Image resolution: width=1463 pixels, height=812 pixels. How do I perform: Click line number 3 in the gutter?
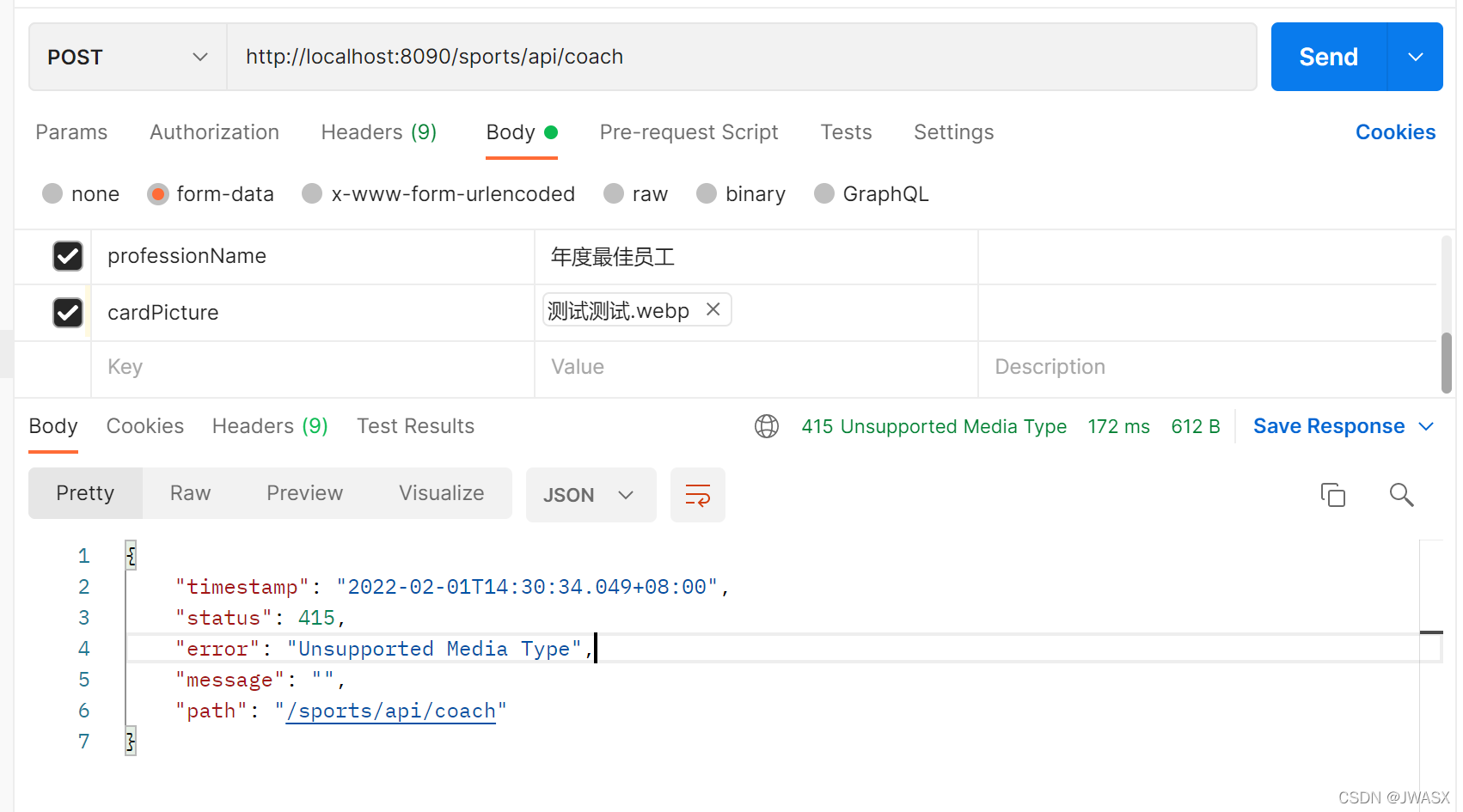point(83,618)
